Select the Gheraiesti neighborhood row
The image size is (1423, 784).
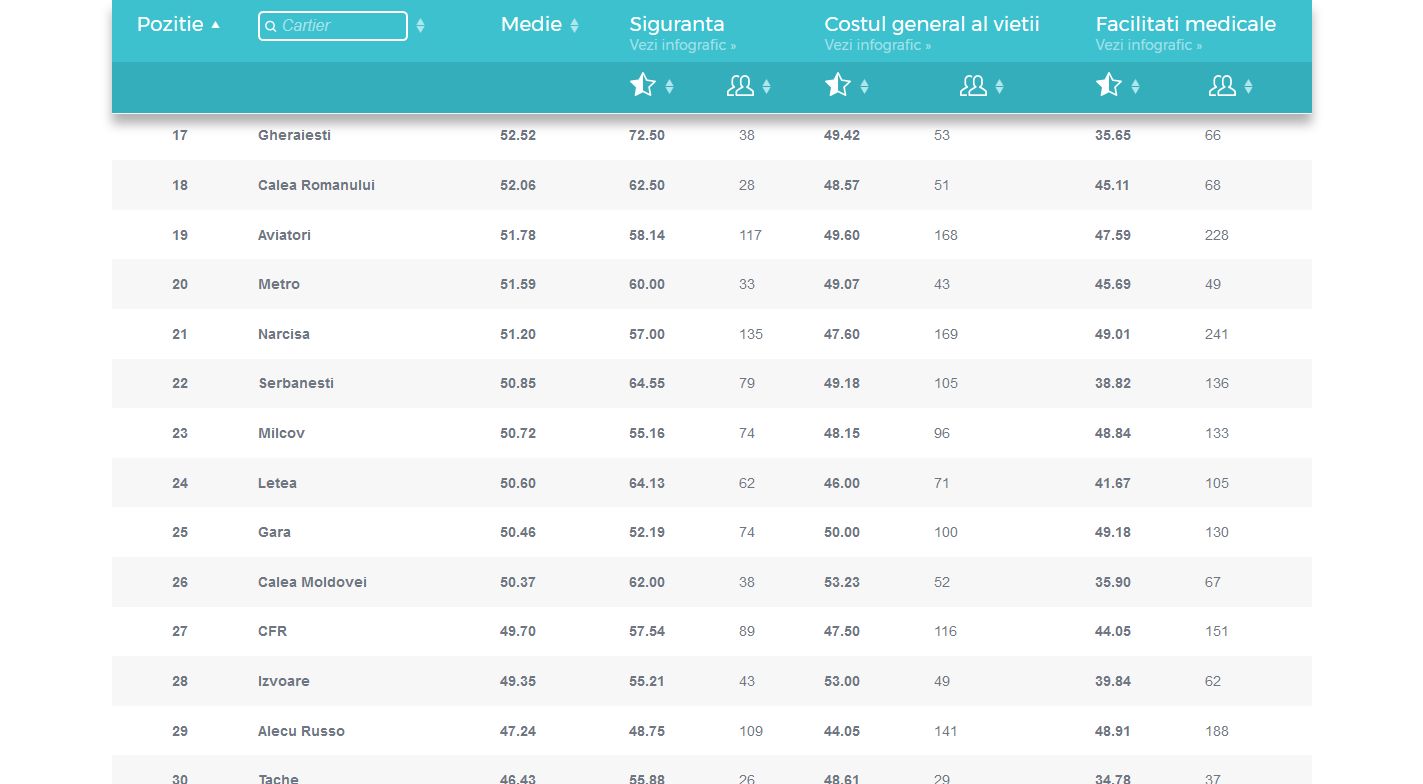294,135
